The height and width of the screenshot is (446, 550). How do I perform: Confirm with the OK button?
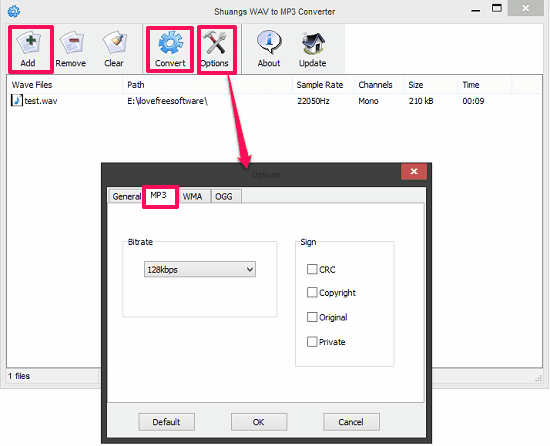259,422
